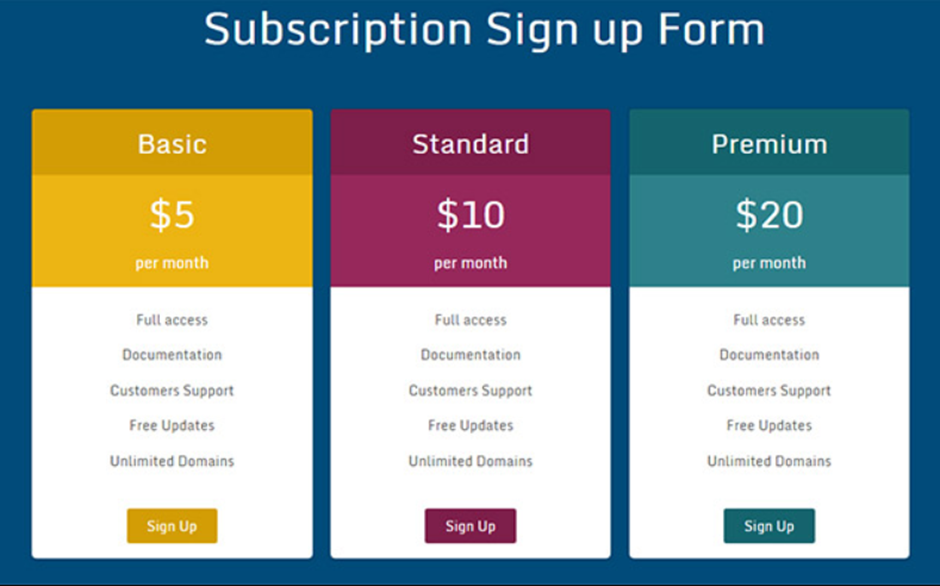Select the Standard plan header

click(x=470, y=143)
